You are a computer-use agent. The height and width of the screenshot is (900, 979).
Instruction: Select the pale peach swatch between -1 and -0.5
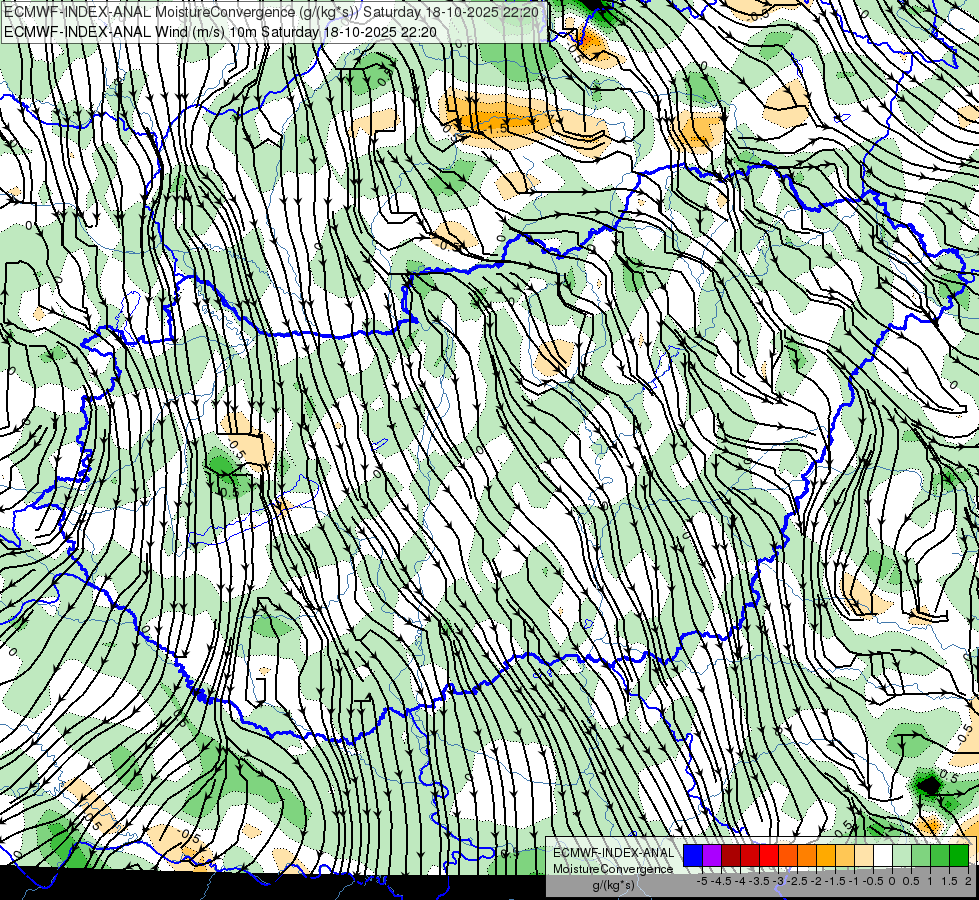click(x=864, y=856)
